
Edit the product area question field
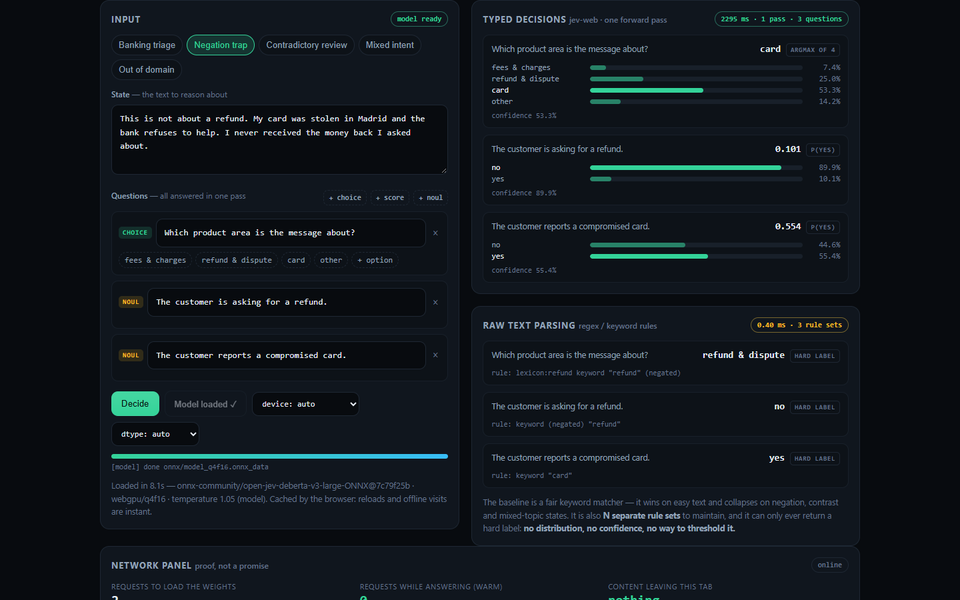coord(291,233)
